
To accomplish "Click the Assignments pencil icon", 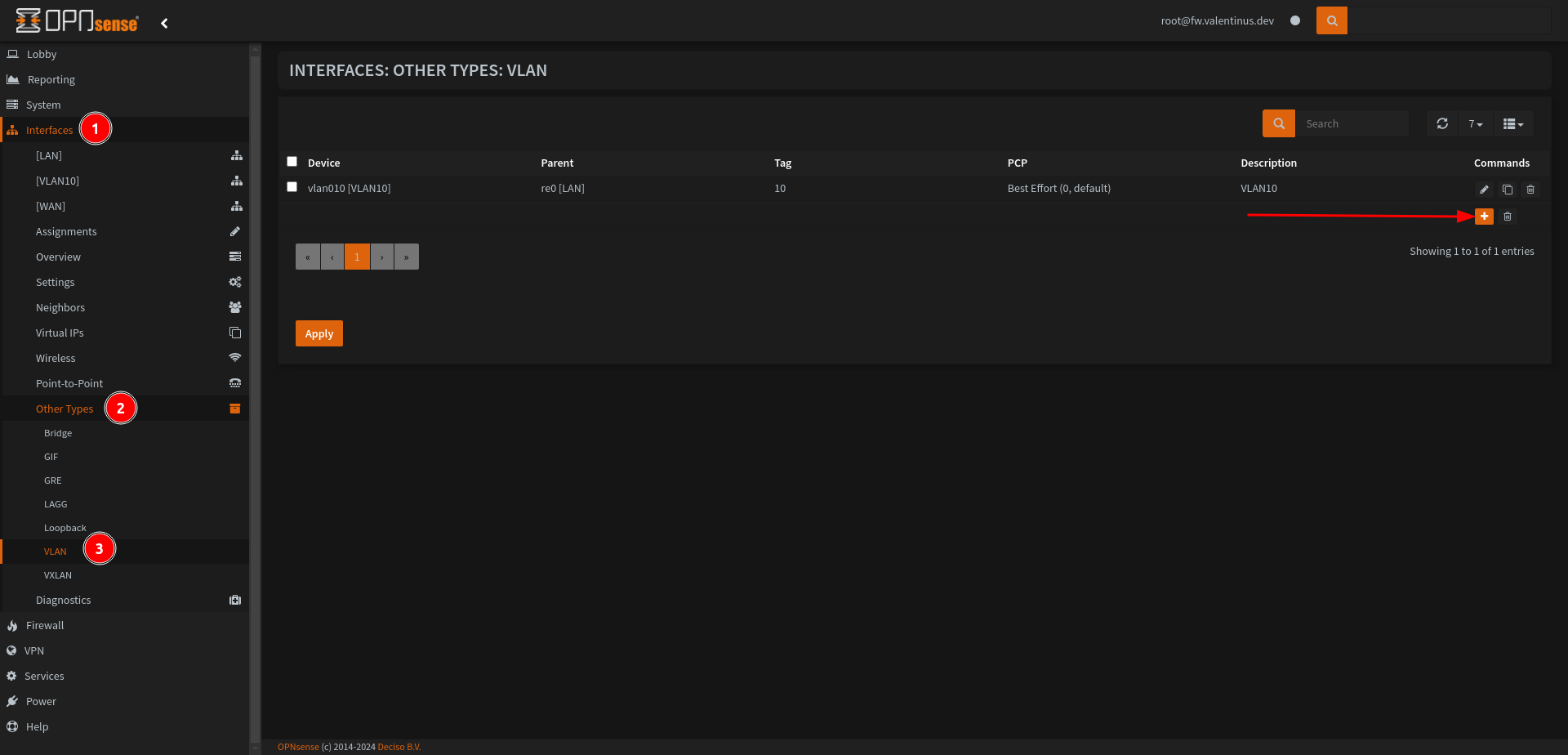I will 235,231.
